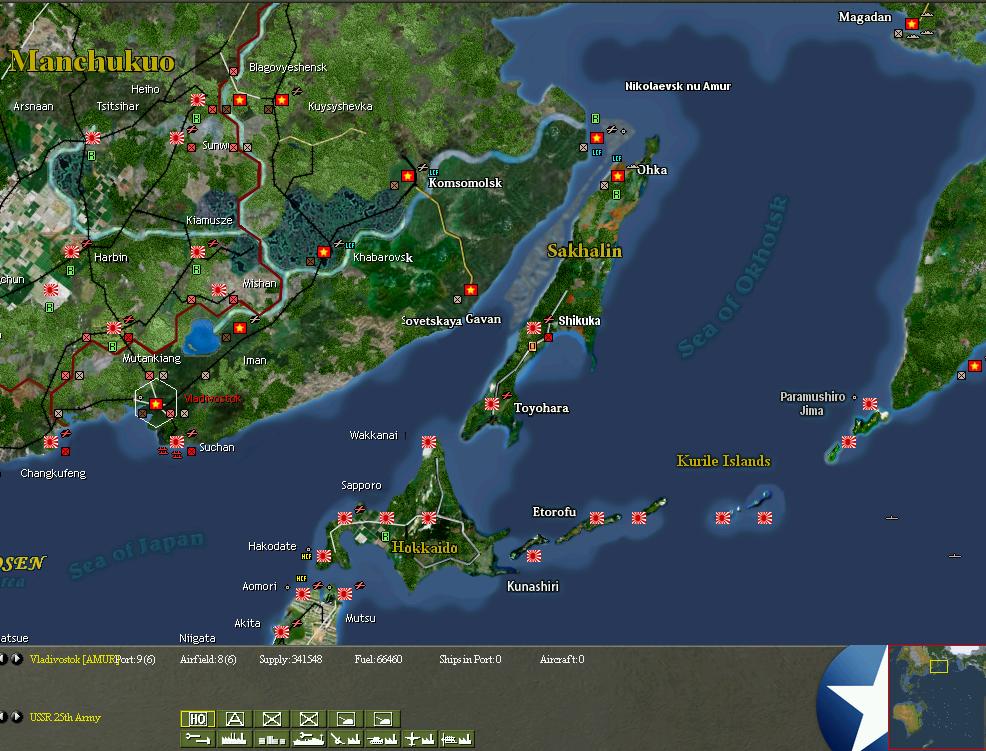Click the Sakhalin map label
Image resolution: width=986 pixels, height=751 pixels.
coord(584,250)
